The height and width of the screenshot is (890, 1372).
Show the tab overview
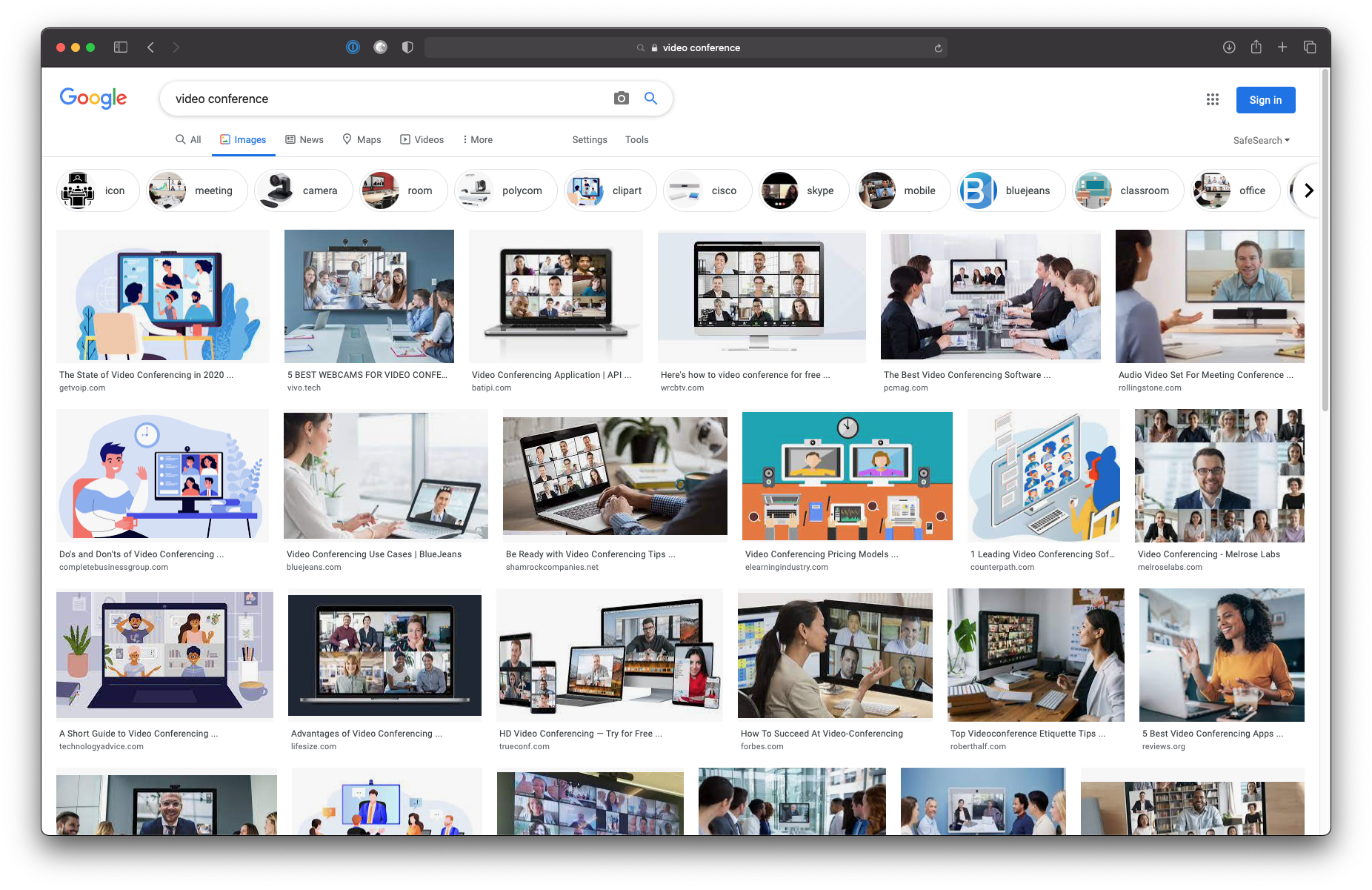pyautogui.click(x=1310, y=47)
